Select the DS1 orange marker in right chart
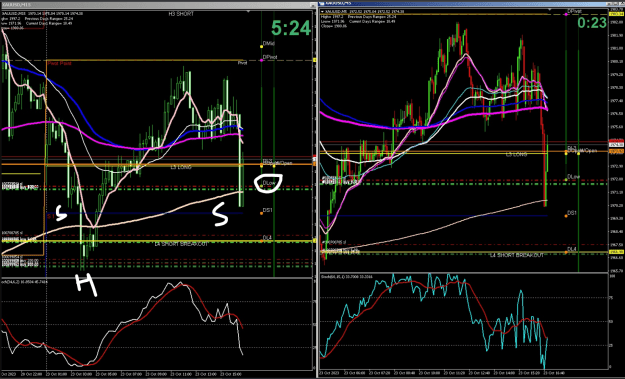625x379 pixels. [566, 216]
